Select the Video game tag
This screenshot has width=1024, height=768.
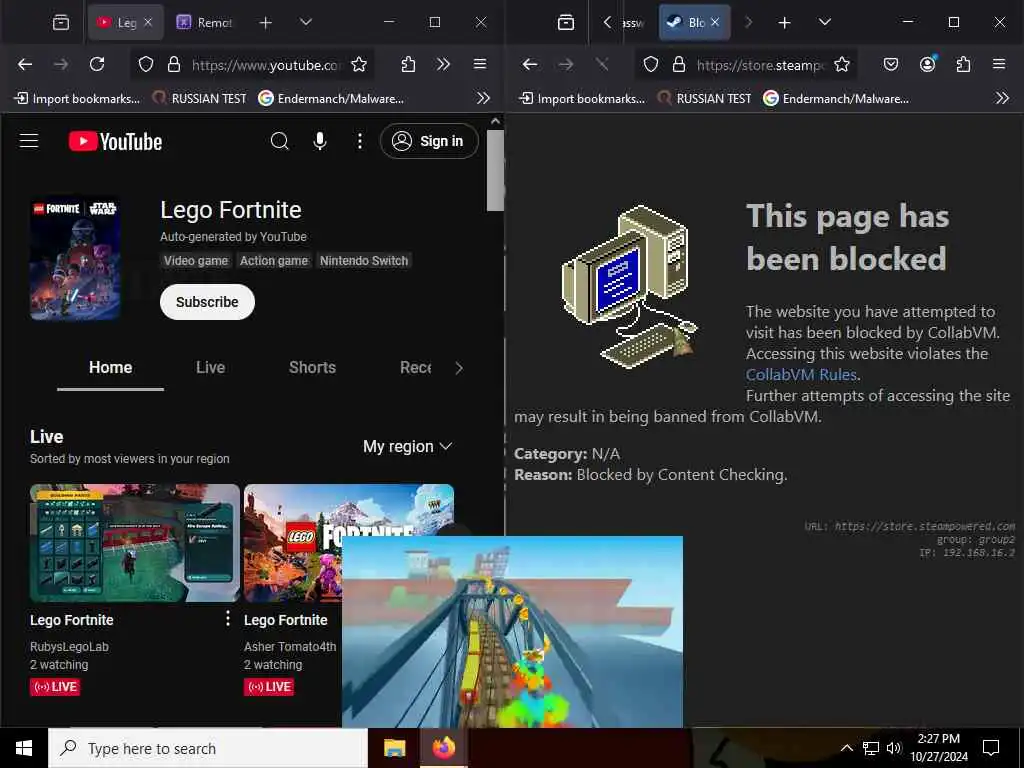tap(196, 261)
